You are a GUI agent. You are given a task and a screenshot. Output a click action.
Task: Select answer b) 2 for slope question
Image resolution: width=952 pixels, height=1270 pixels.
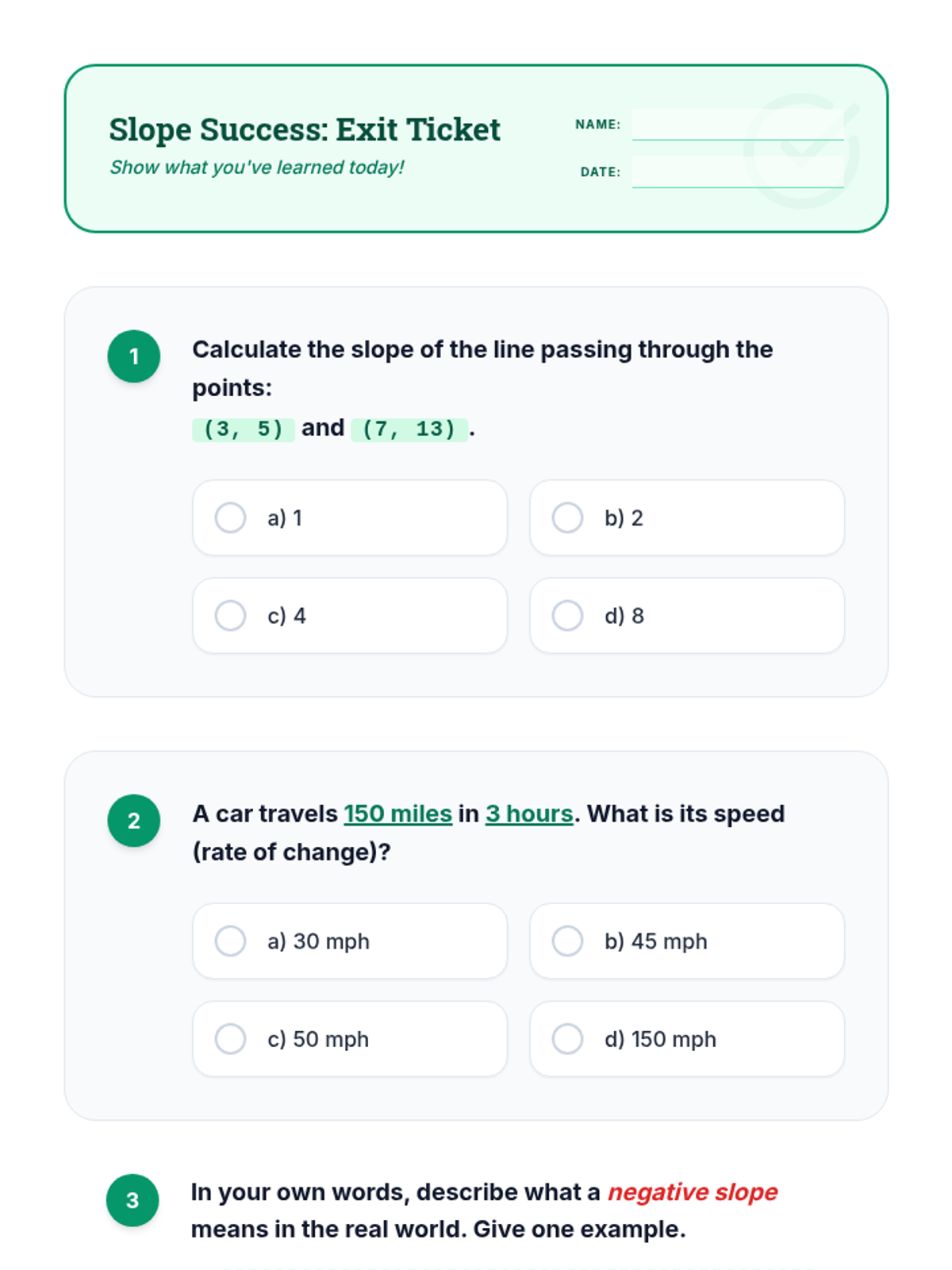point(687,518)
